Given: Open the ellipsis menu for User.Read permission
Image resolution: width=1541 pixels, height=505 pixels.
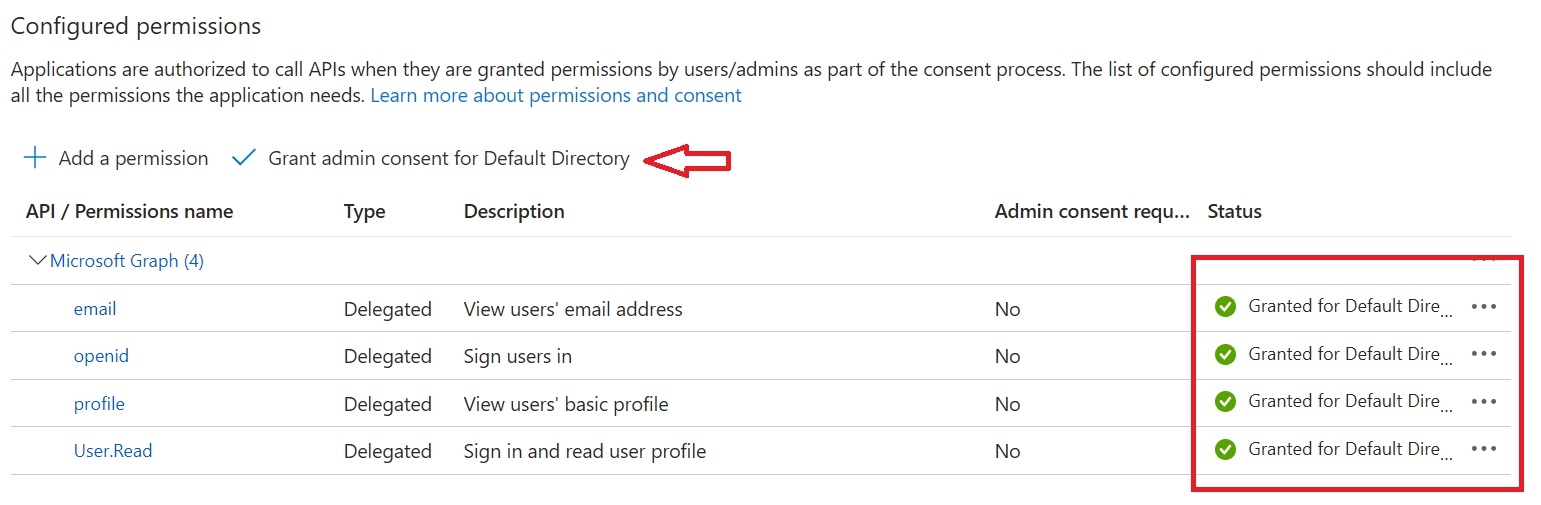Looking at the screenshot, I should pos(1484,449).
